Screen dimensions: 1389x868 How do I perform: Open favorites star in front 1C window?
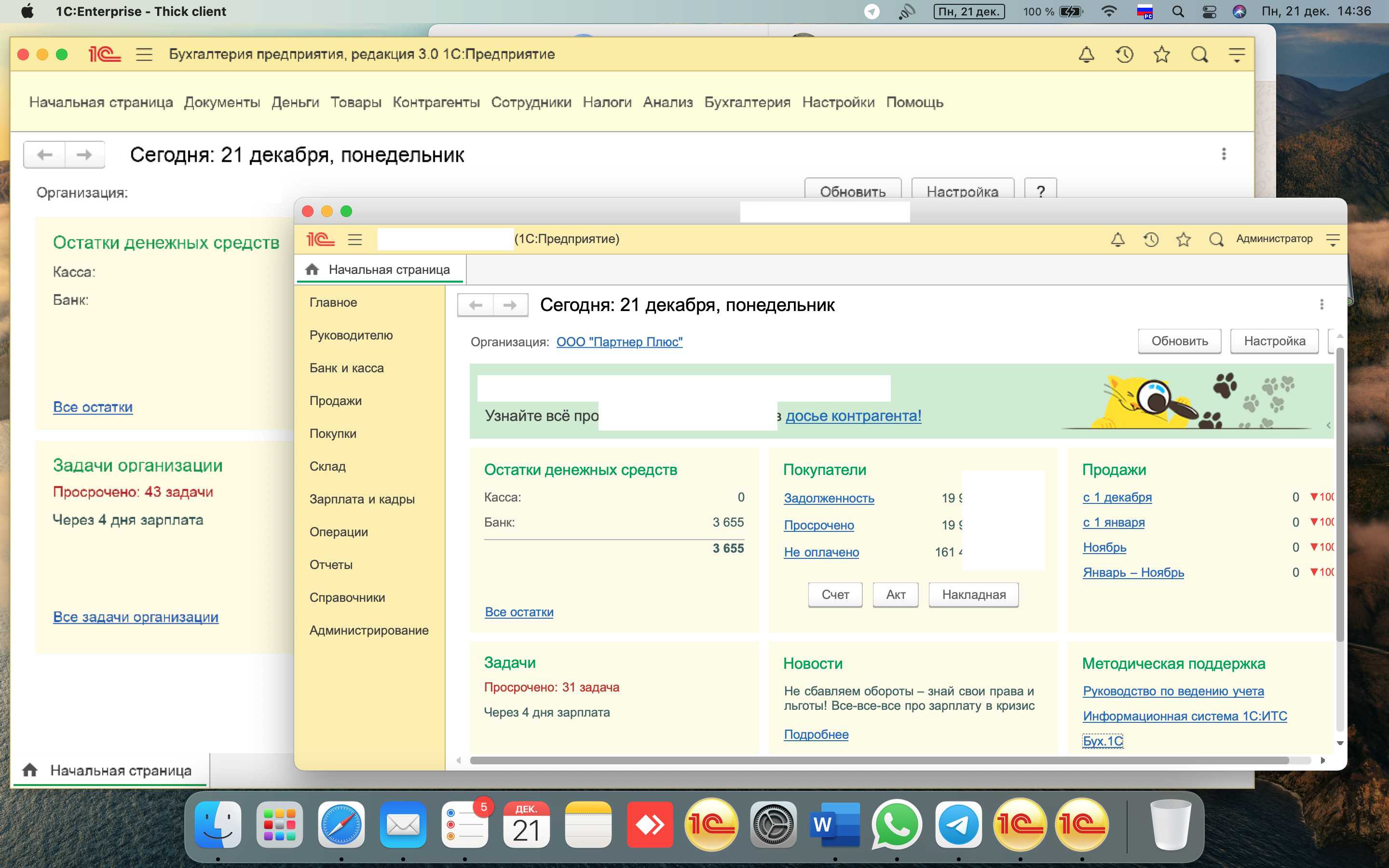pyautogui.click(x=1184, y=239)
